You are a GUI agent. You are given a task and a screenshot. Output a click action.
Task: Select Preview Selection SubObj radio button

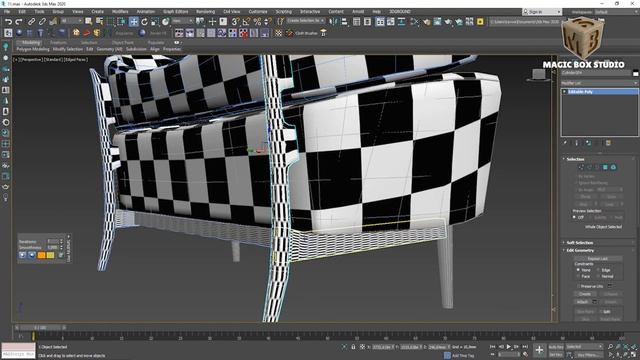[591, 218]
